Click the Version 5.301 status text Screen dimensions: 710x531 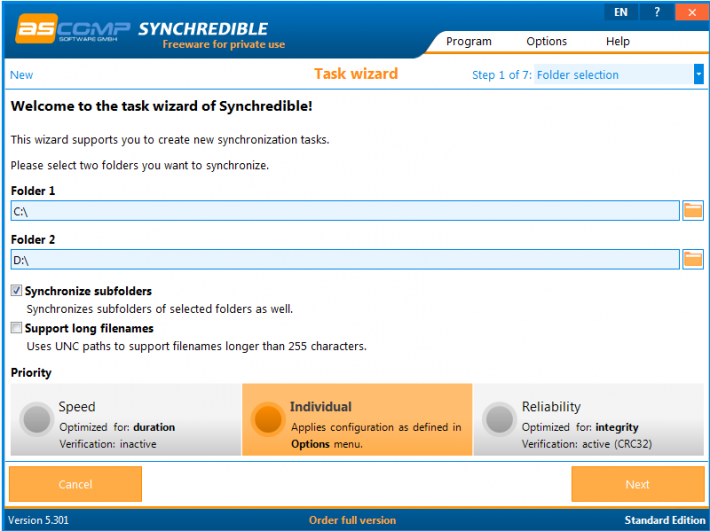pos(38,520)
